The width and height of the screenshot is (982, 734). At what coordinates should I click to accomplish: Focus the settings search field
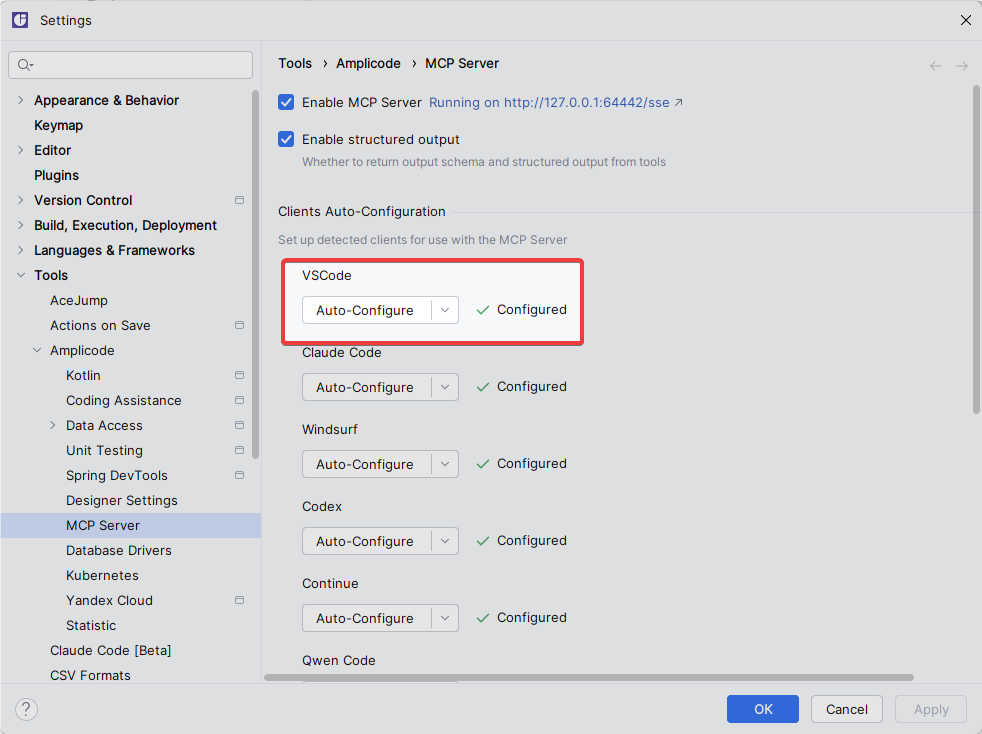coord(130,65)
